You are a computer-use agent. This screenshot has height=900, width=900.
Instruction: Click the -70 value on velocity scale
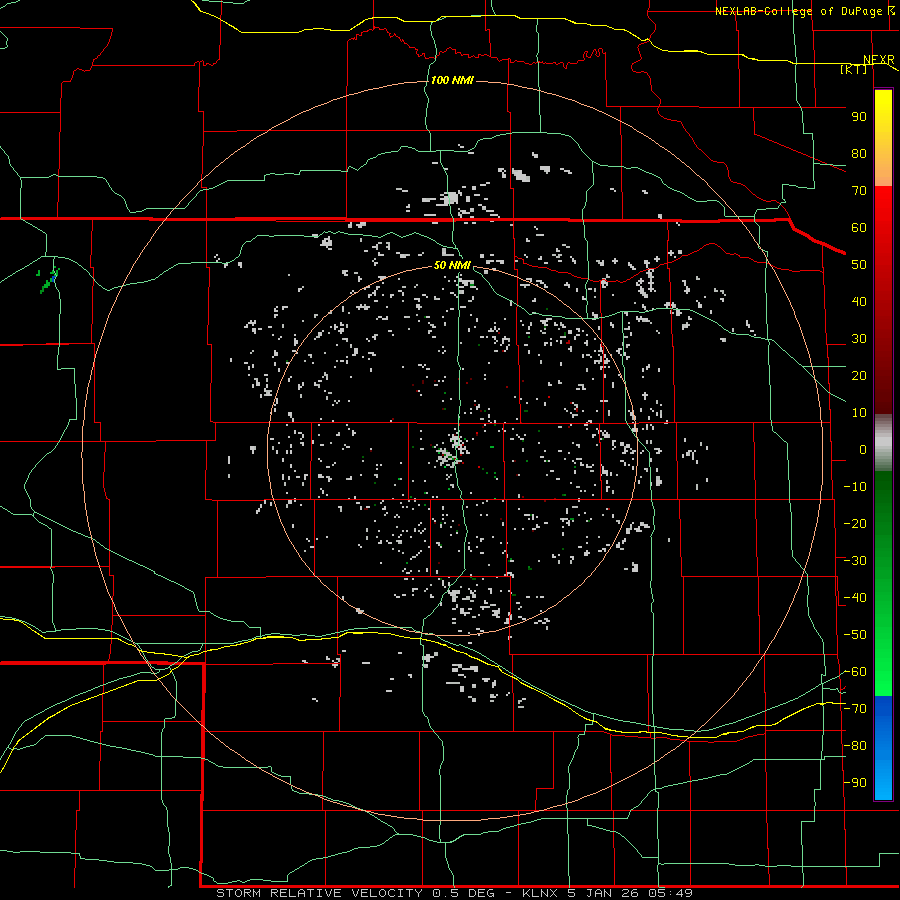click(855, 709)
